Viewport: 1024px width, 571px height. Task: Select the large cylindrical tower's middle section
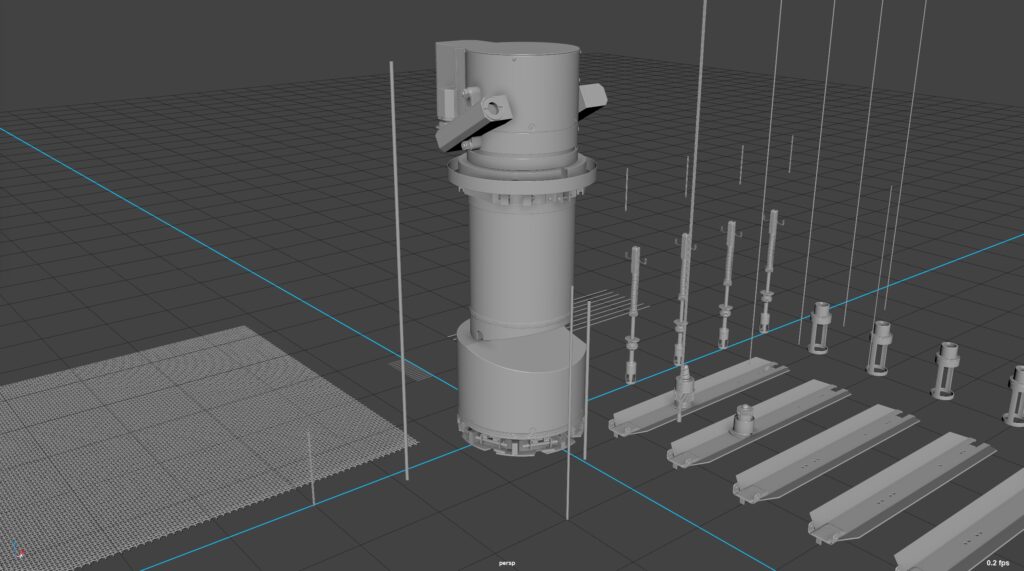(x=521, y=261)
